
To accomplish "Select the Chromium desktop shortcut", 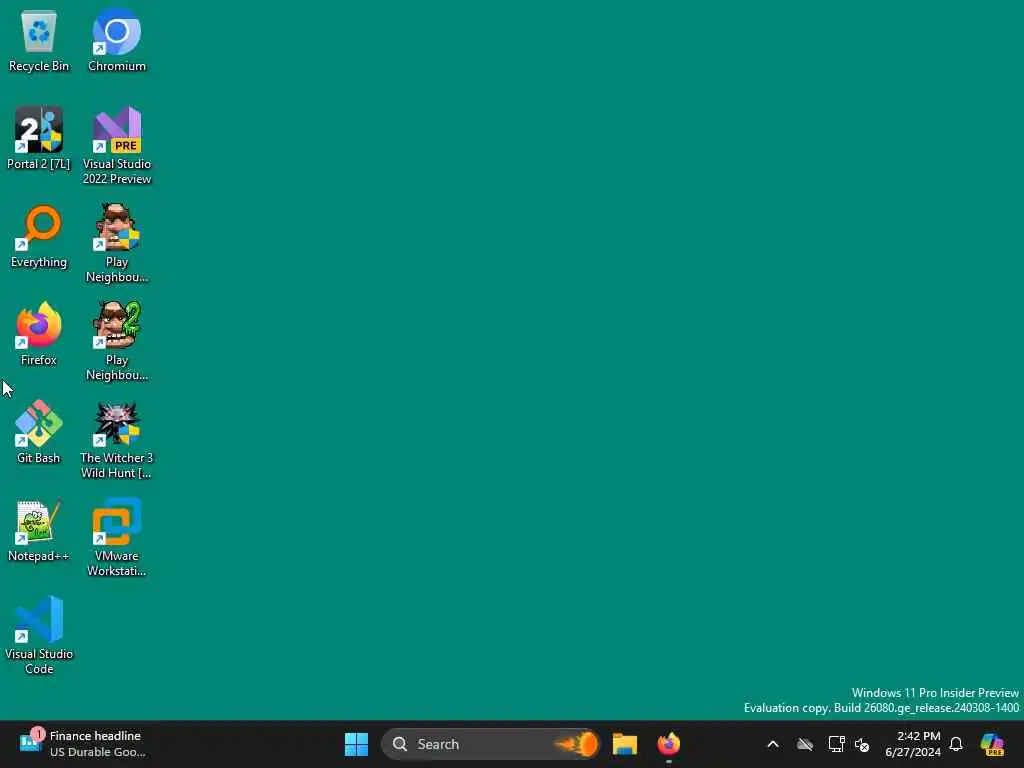I will click(x=117, y=40).
